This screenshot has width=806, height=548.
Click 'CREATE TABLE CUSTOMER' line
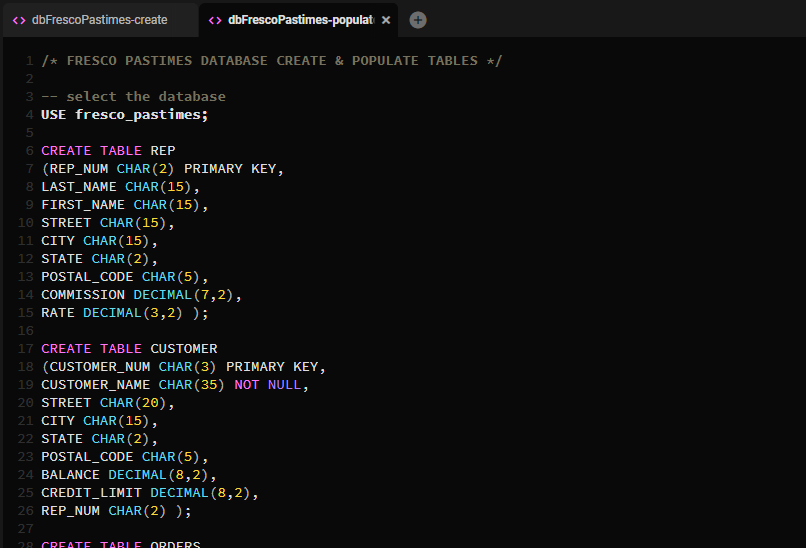[x=129, y=349]
